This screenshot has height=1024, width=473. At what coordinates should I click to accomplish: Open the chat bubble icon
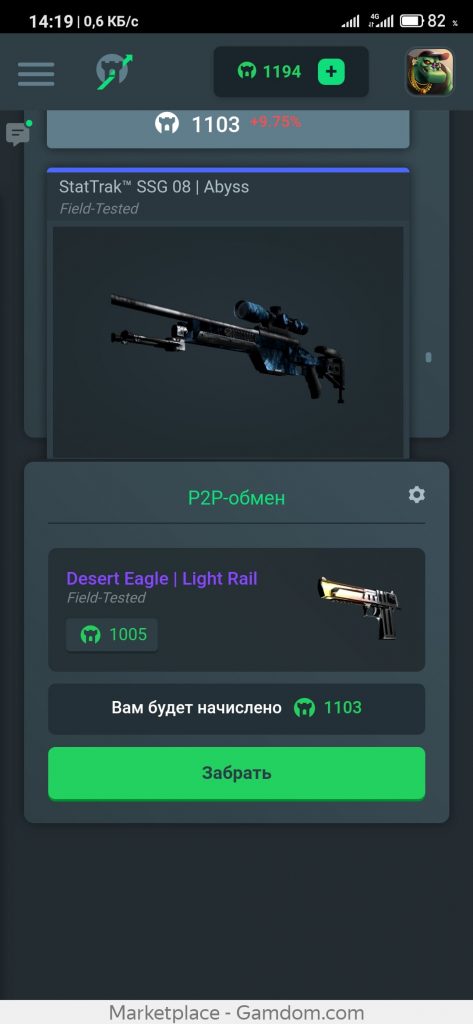tap(18, 134)
